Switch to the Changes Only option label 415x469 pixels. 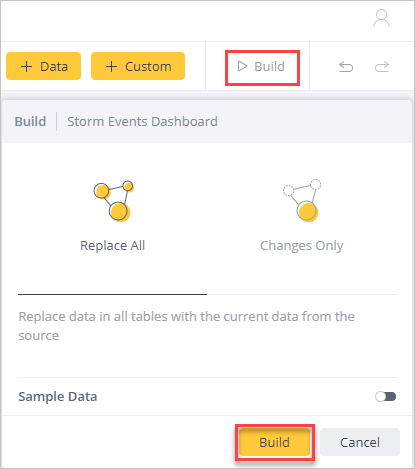[302, 246]
